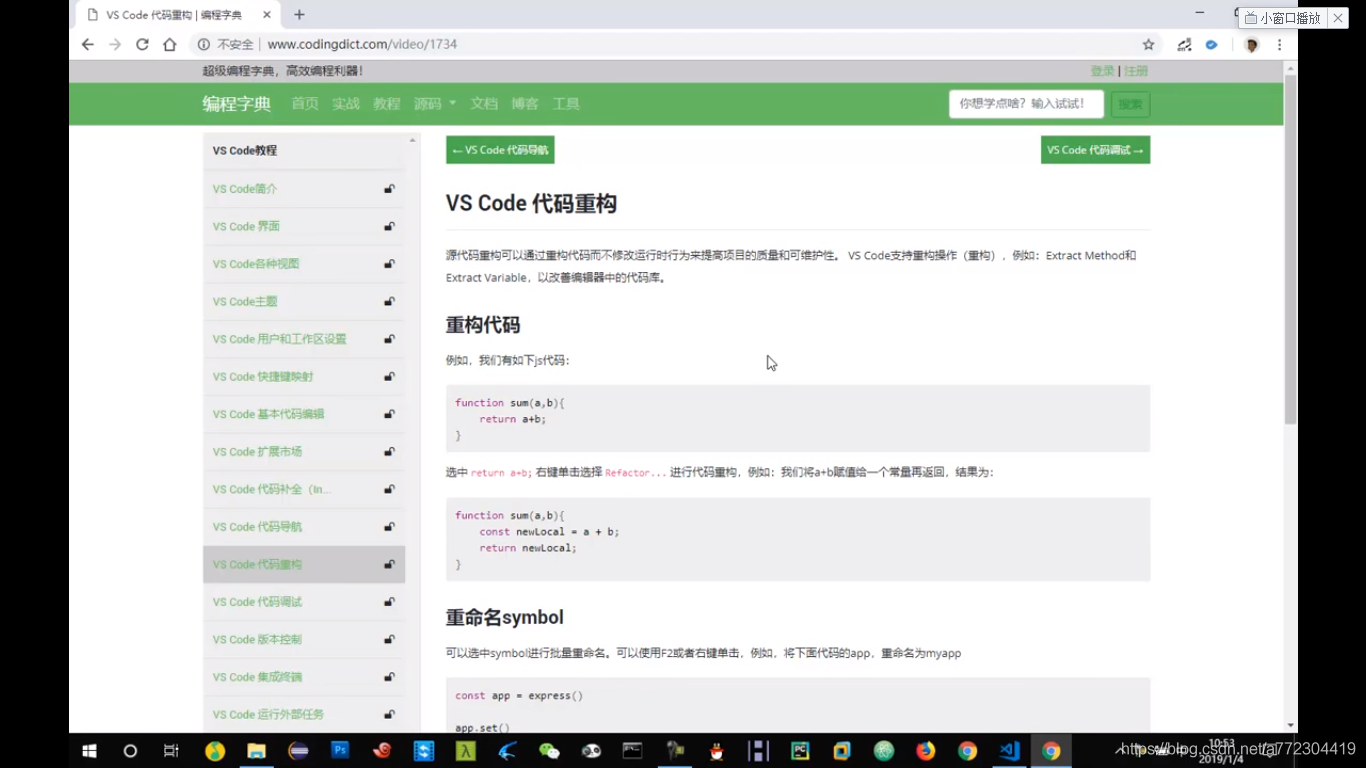Open 教程 in the nav bar

point(387,104)
